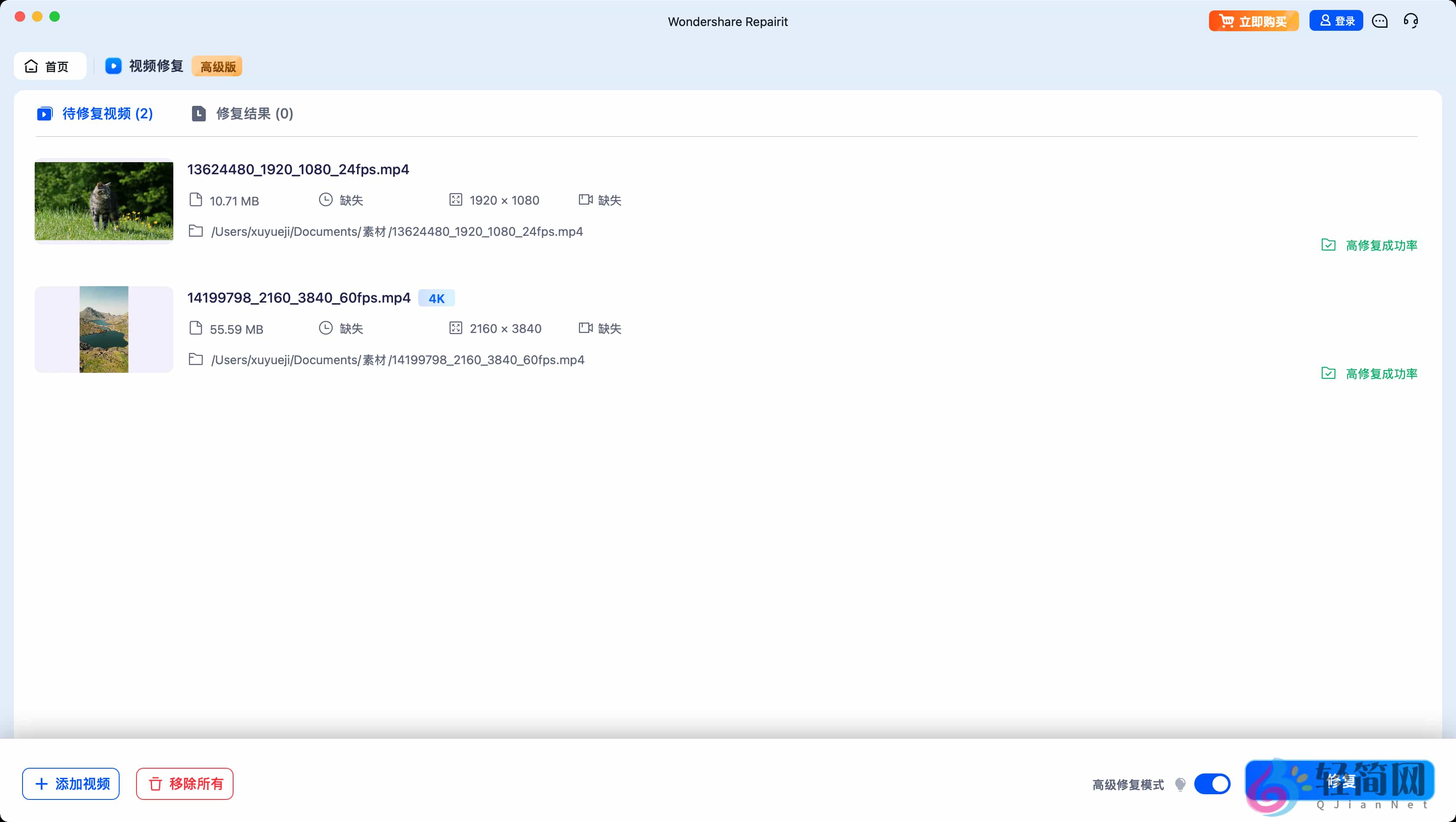Click folder icon of the 13624480 video path

pos(195,231)
